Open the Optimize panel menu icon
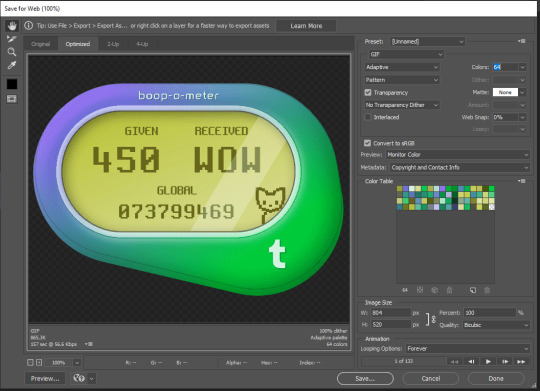 click(522, 41)
